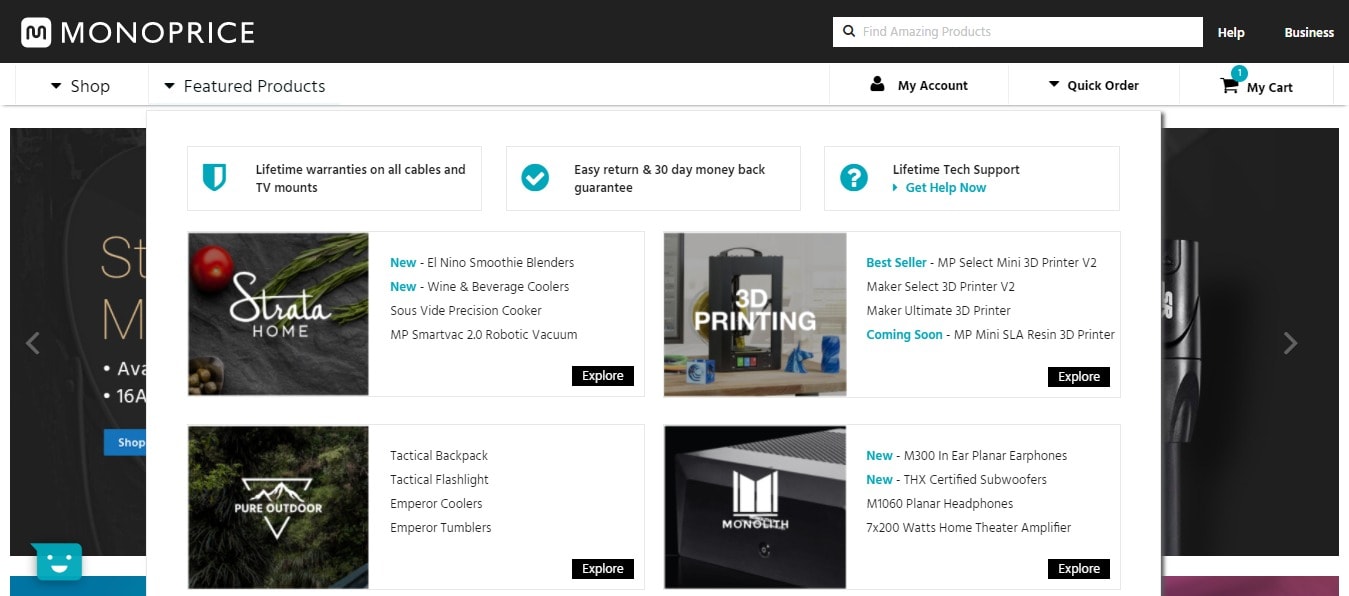
Task: Click the Find Amazing Products search field
Action: tap(1018, 32)
